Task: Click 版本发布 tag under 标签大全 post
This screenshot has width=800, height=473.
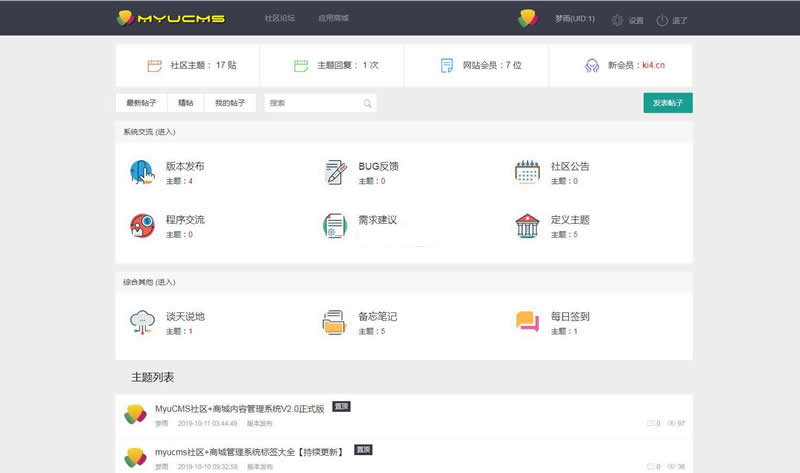Action: tap(260, 467)
